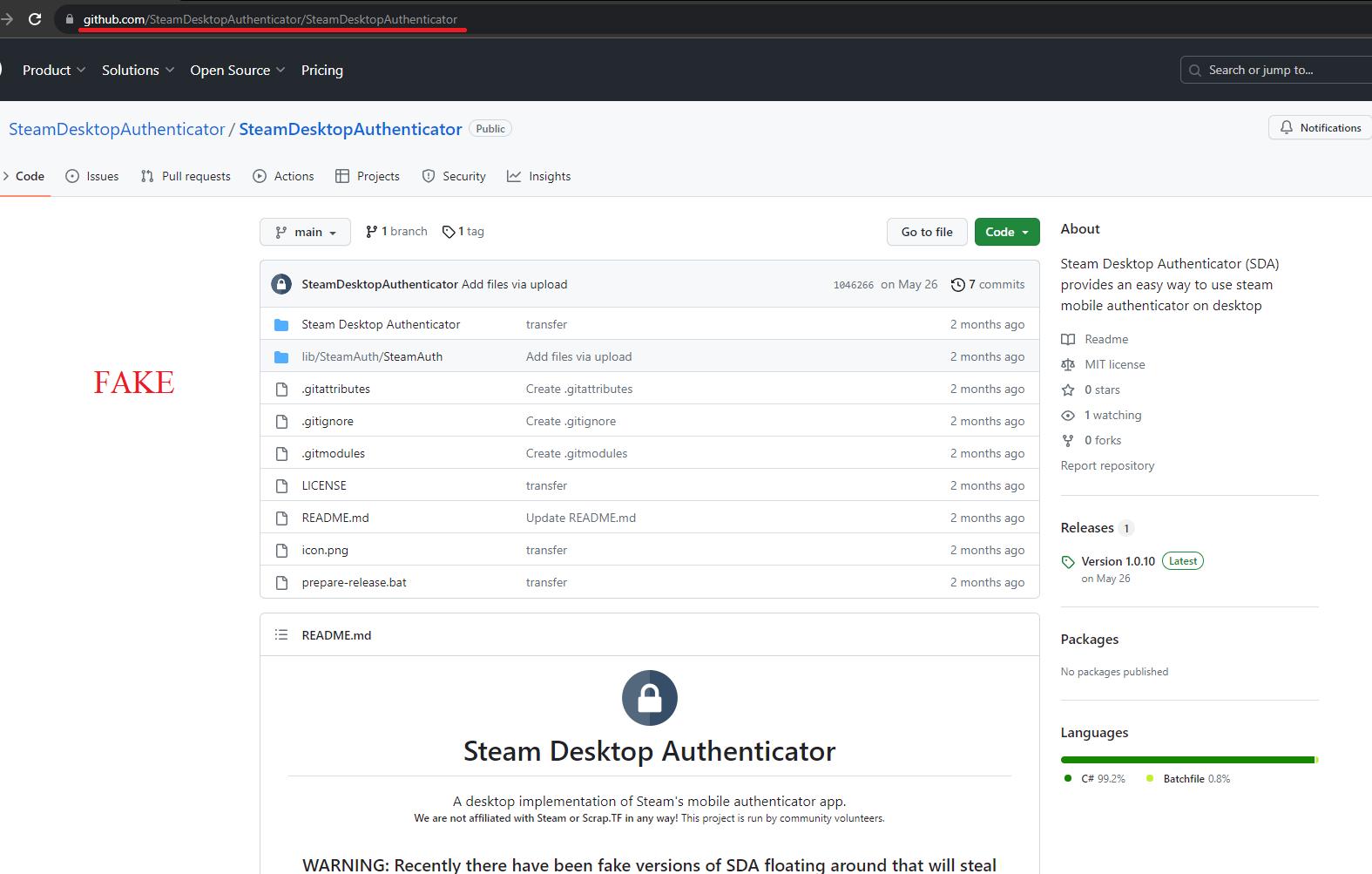Open the Steam Desktop Authenticator folder
Viewport: 1372px width, 874px height.
click(381, 324)
